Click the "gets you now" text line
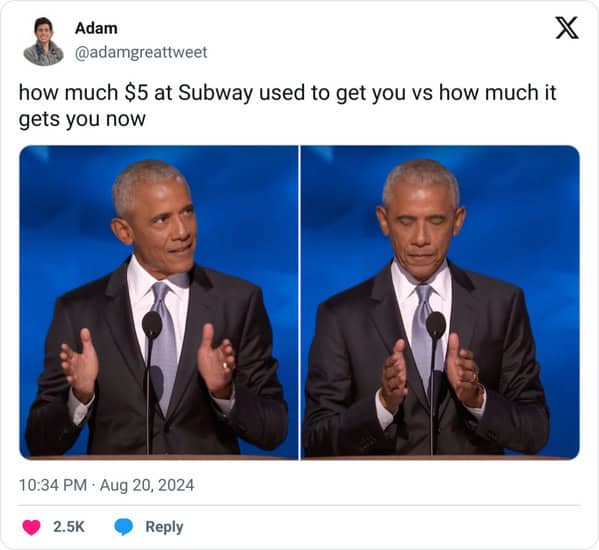Image resolution: width=599 pixels, height=550 pixels. coord(82,119)
